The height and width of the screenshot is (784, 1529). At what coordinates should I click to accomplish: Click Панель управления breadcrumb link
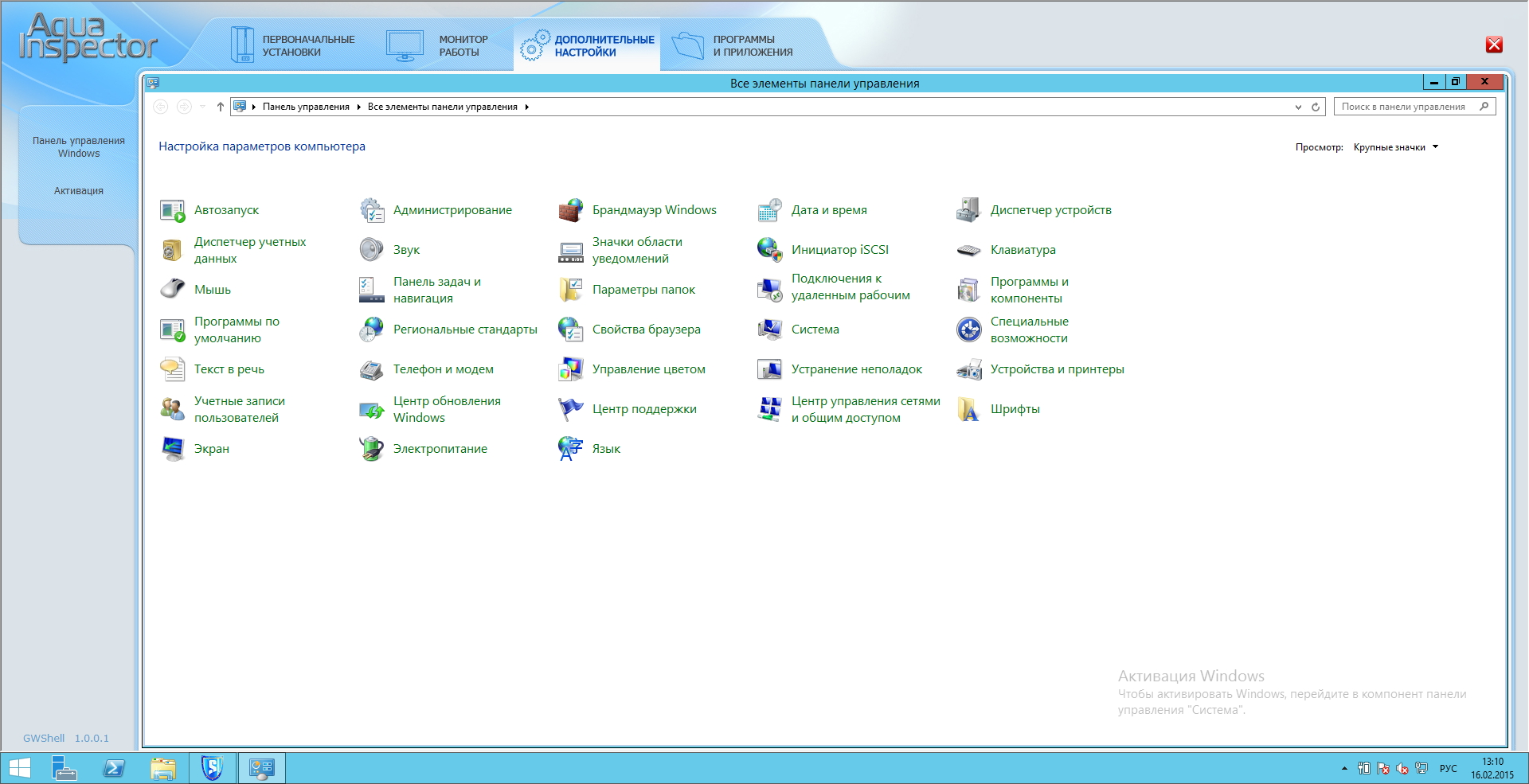tap(306, 107)
